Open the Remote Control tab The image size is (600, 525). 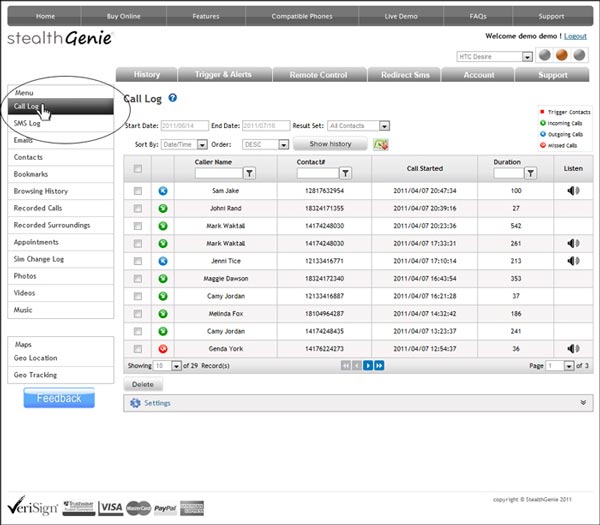coord(320,75)
